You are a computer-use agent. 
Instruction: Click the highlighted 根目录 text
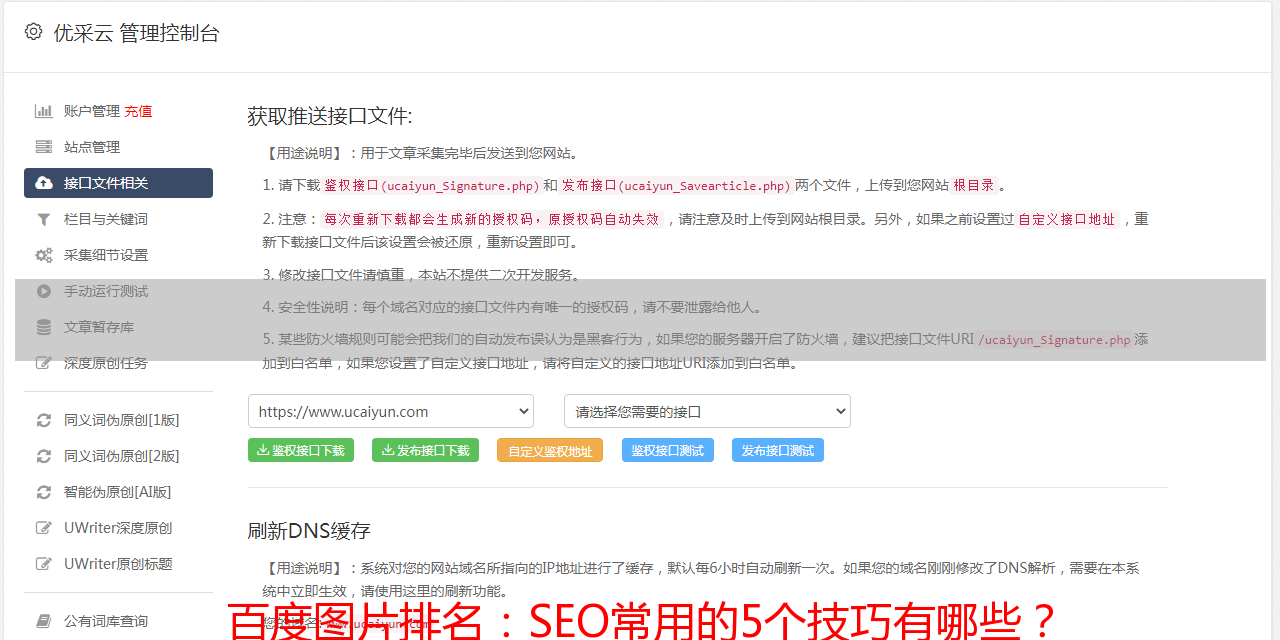pyautogui.click(x=974, y=185)
